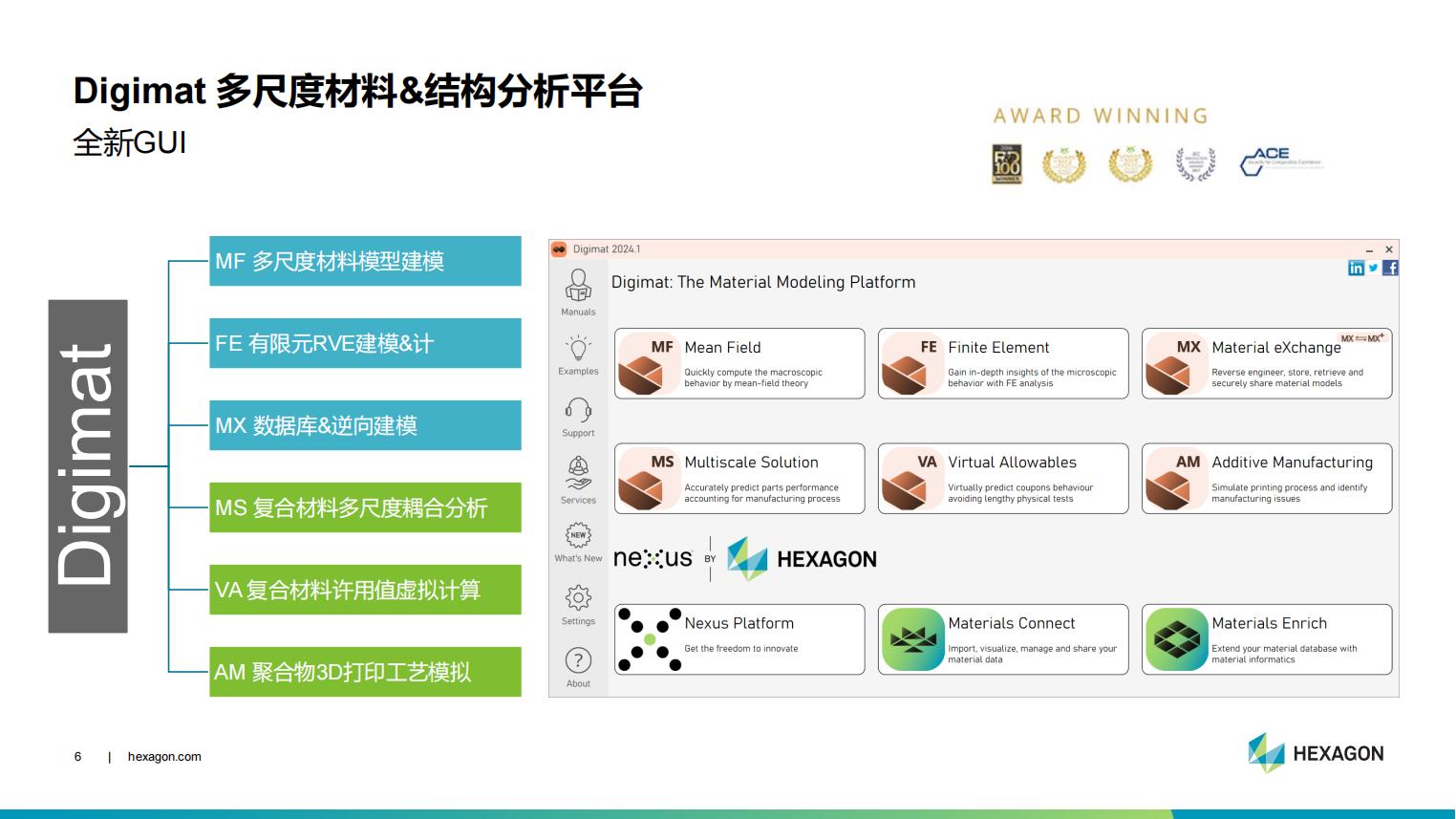Open the Nexus Platform card

tap(739, 639)
